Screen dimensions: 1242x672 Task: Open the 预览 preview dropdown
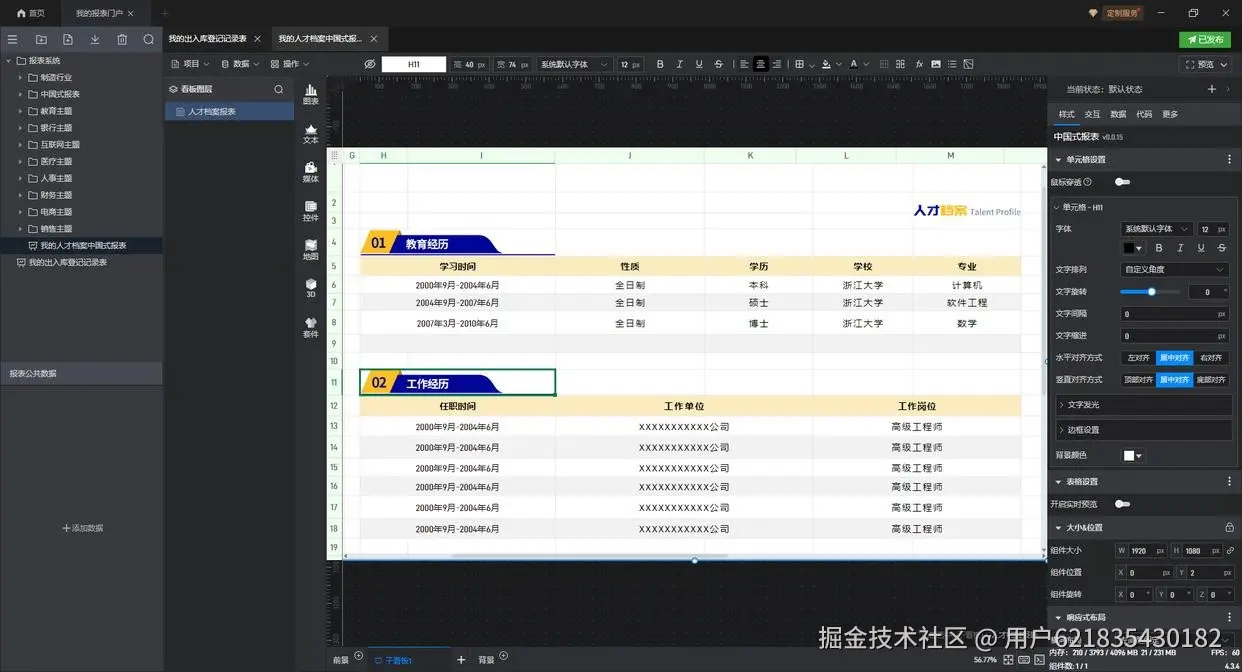tap(1206, 64)
